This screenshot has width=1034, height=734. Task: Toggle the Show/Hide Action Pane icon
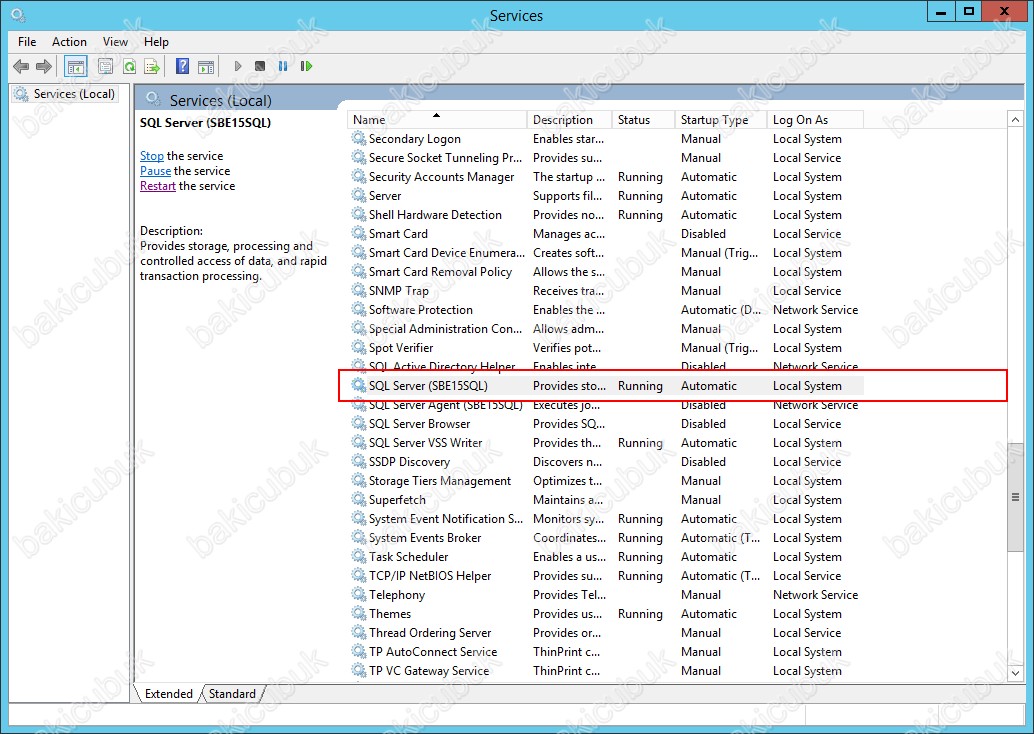click(206, 66)
